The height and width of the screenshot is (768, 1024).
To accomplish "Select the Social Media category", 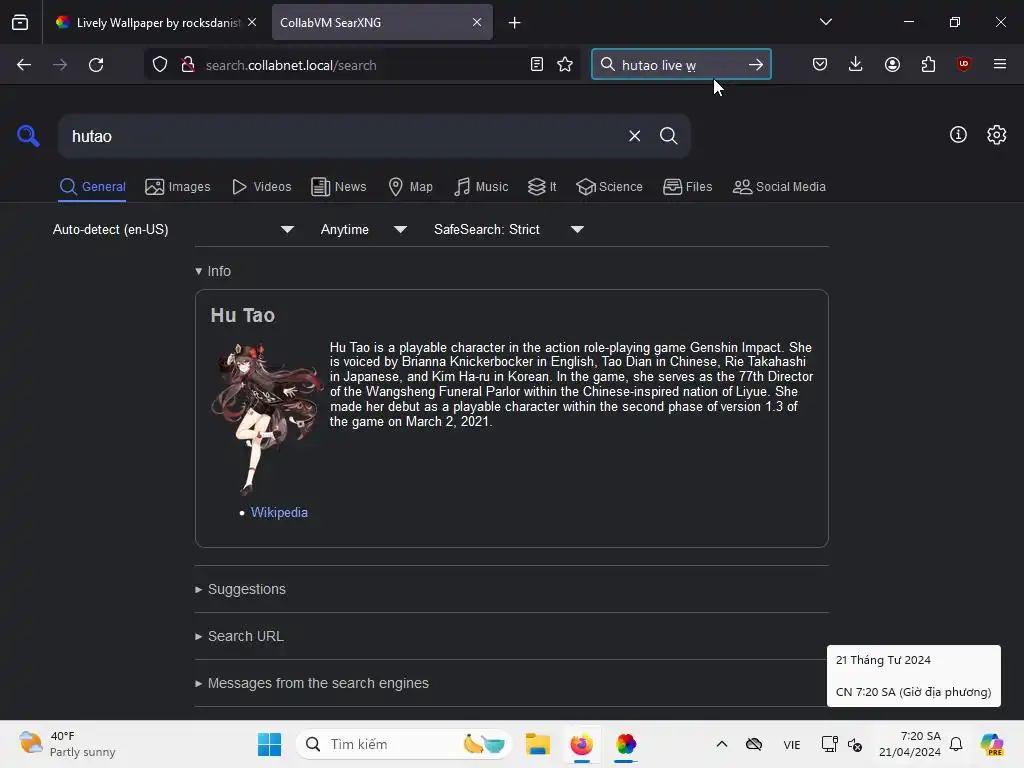I will (x=779, y=187).
